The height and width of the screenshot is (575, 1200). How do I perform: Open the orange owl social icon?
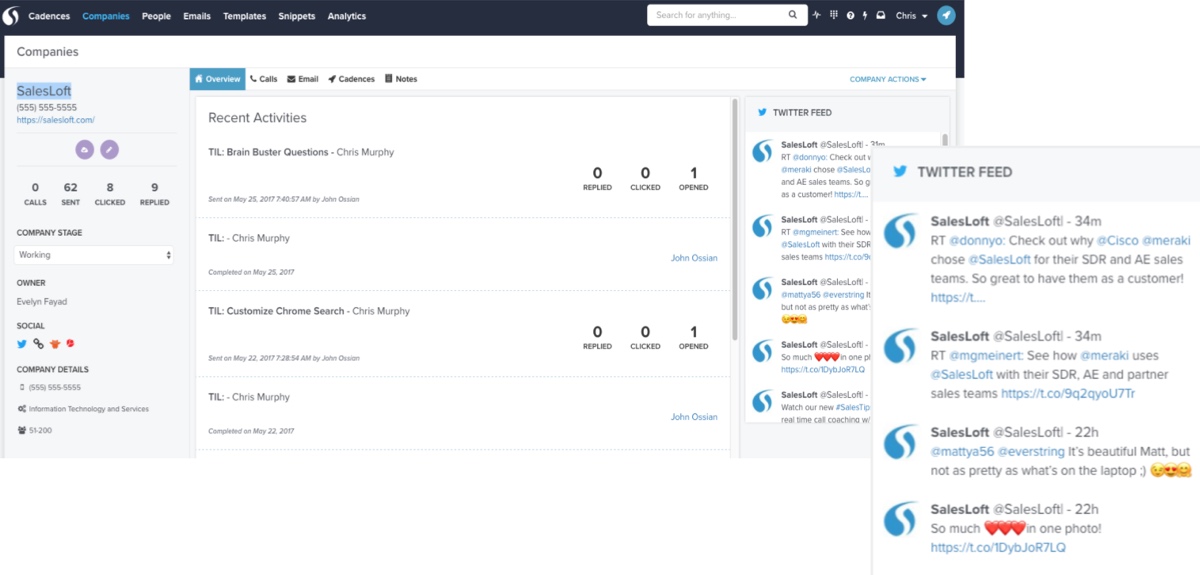click(55, 344)
